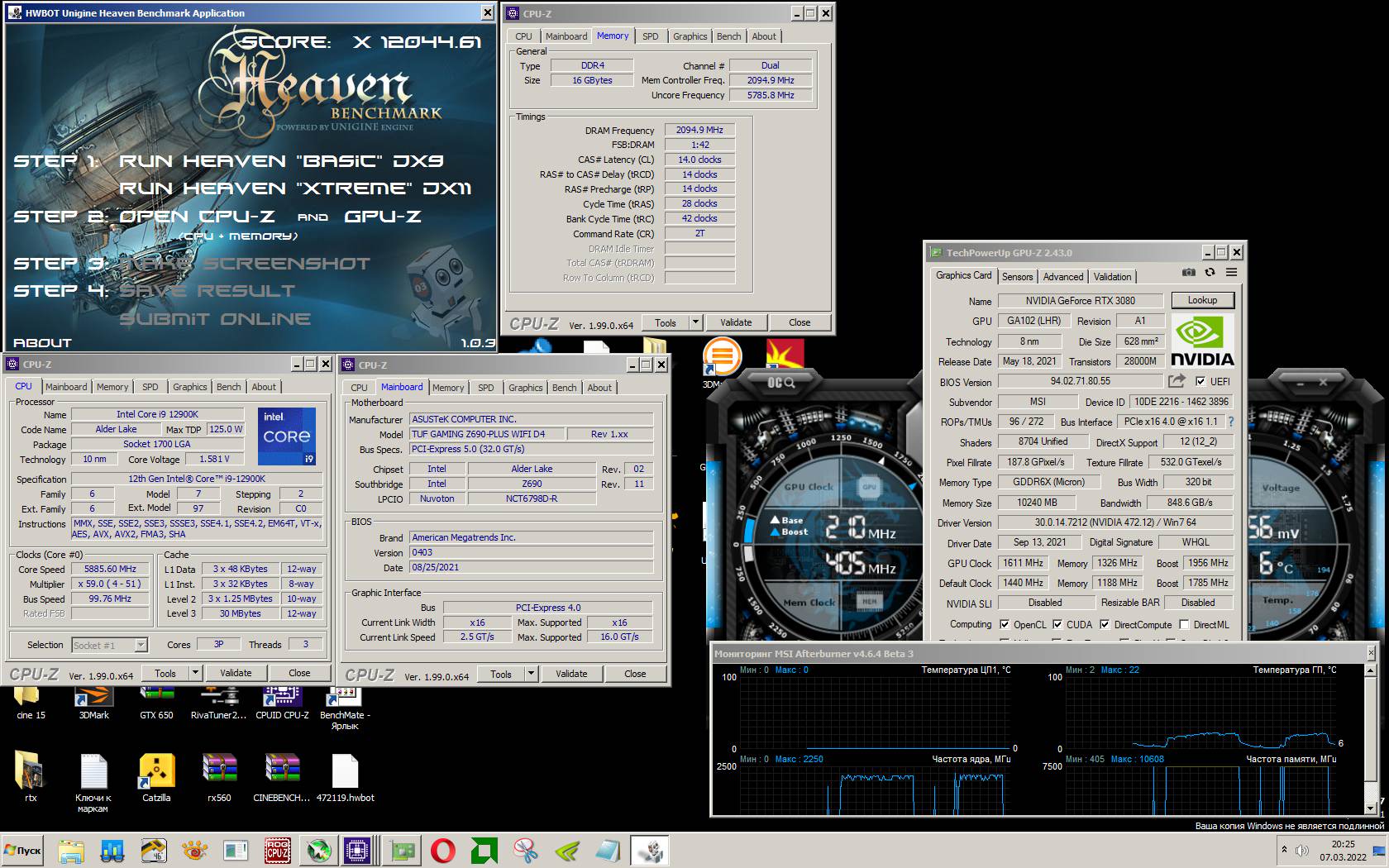Viewport: 1389px width, 868px height.
Task: Toggle the UEFI checkbox in GPU-Z
Action: pos(1200,381)
